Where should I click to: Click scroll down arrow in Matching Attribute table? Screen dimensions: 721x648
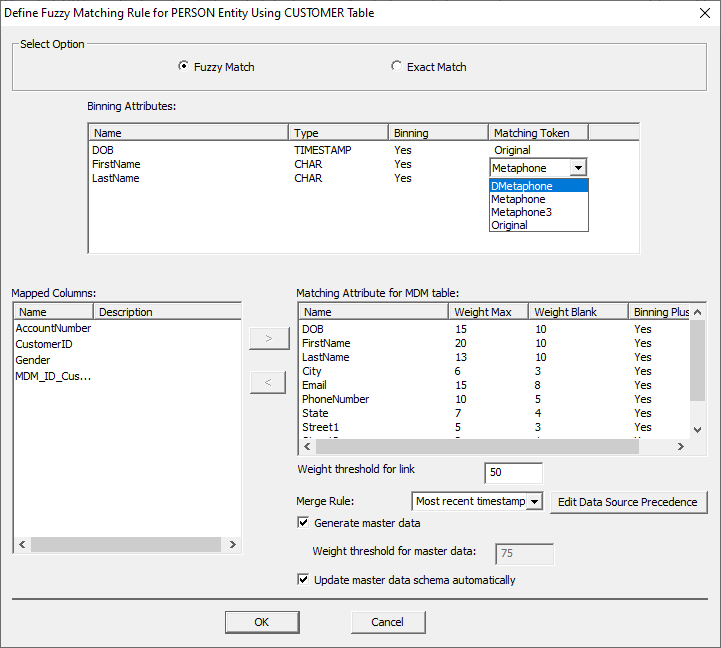[697, 430]
